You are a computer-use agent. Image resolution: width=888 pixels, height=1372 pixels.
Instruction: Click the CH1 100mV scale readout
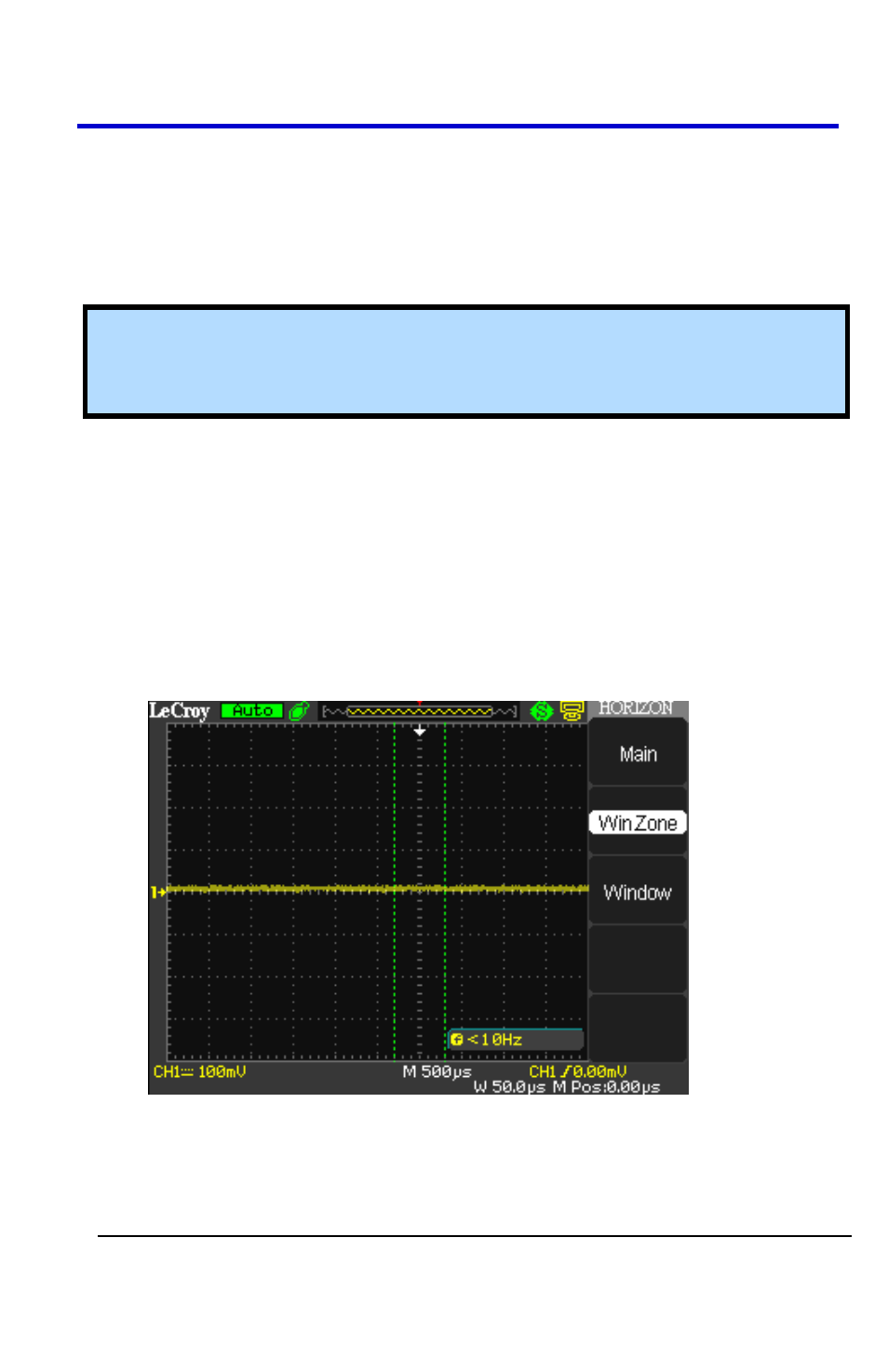(x=200, y=1071)
